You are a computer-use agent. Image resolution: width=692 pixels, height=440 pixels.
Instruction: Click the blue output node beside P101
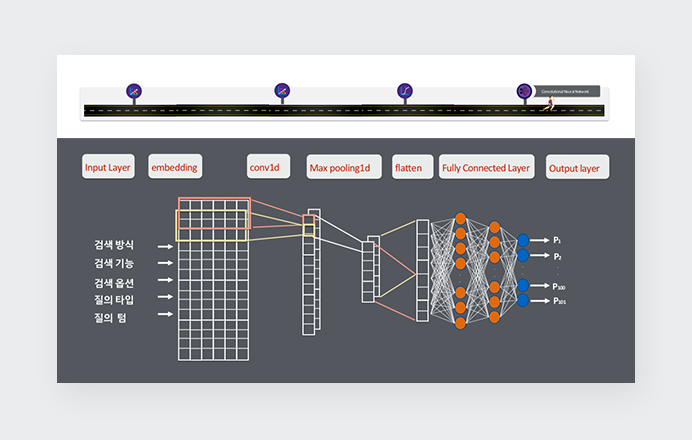(x=523, y=301)
